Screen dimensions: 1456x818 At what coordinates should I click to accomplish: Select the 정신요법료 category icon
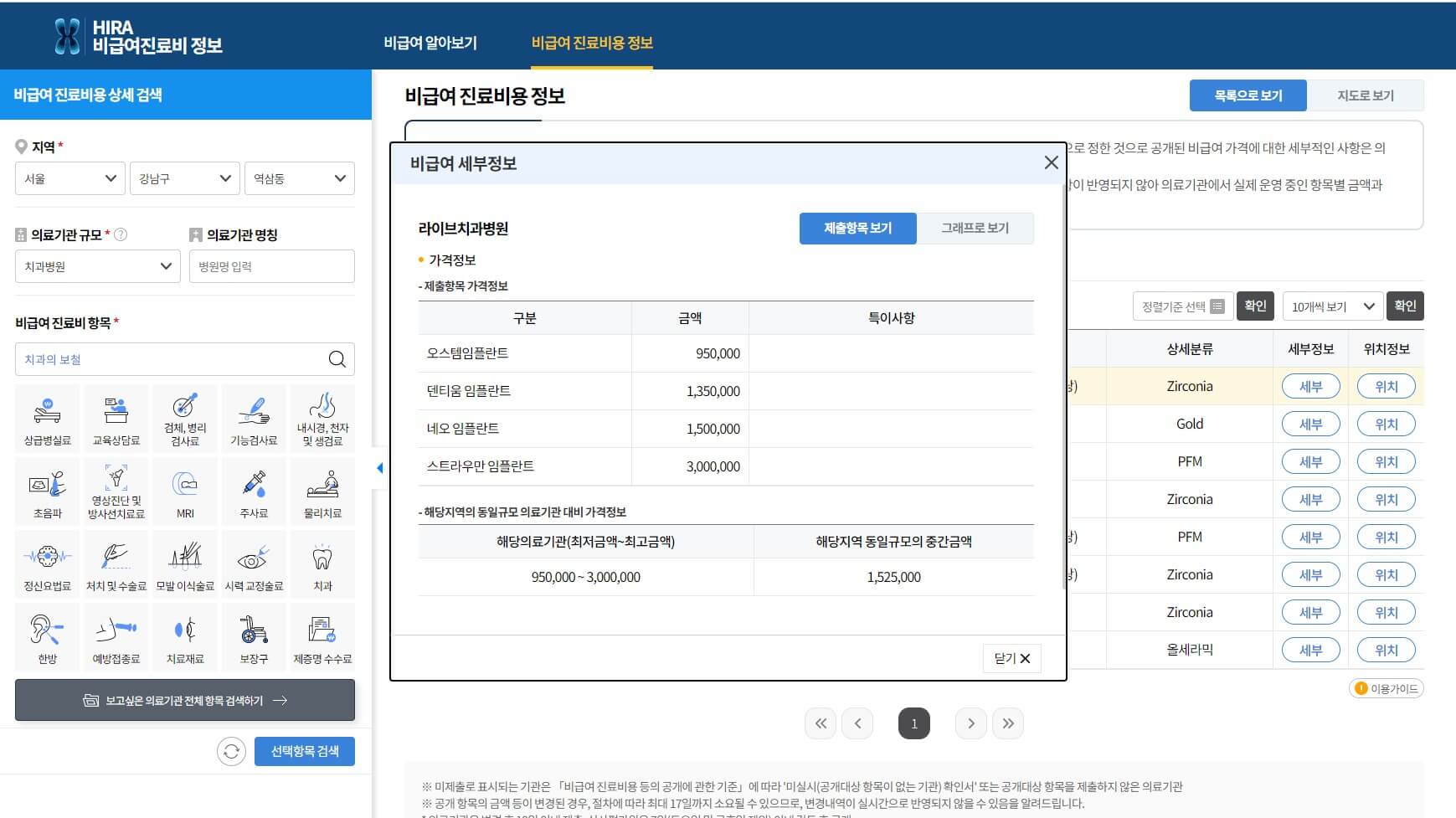coord(48,564)
